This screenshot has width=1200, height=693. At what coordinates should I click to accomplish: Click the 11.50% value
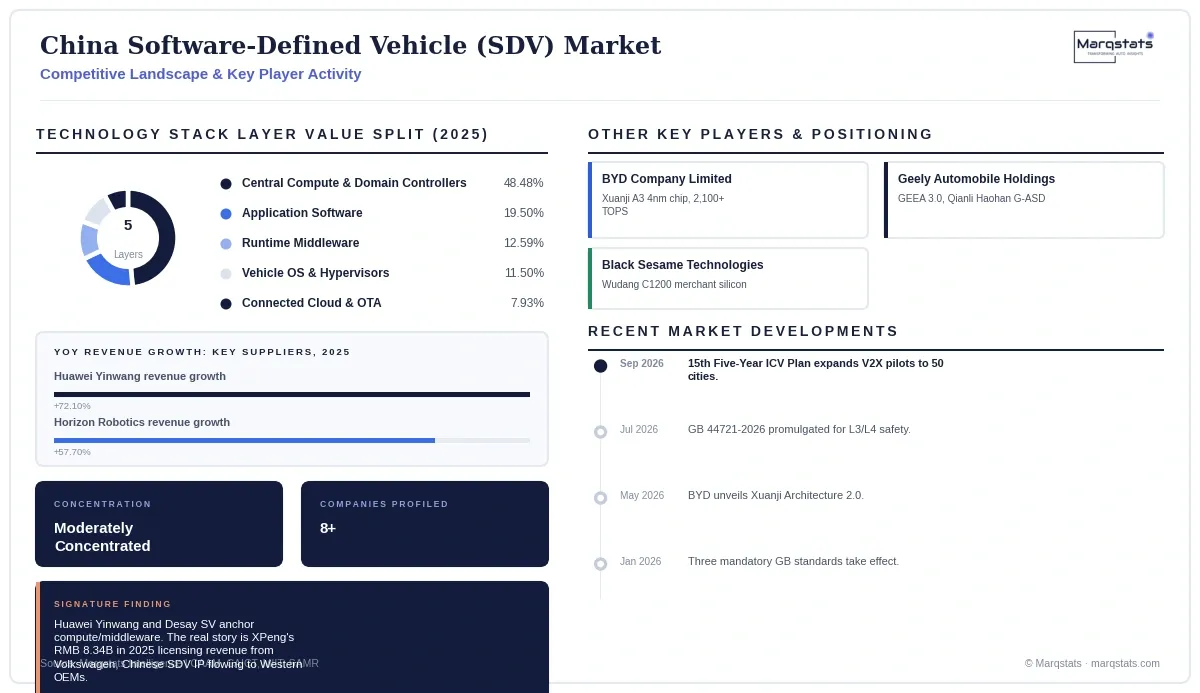(x=524, y=273)
